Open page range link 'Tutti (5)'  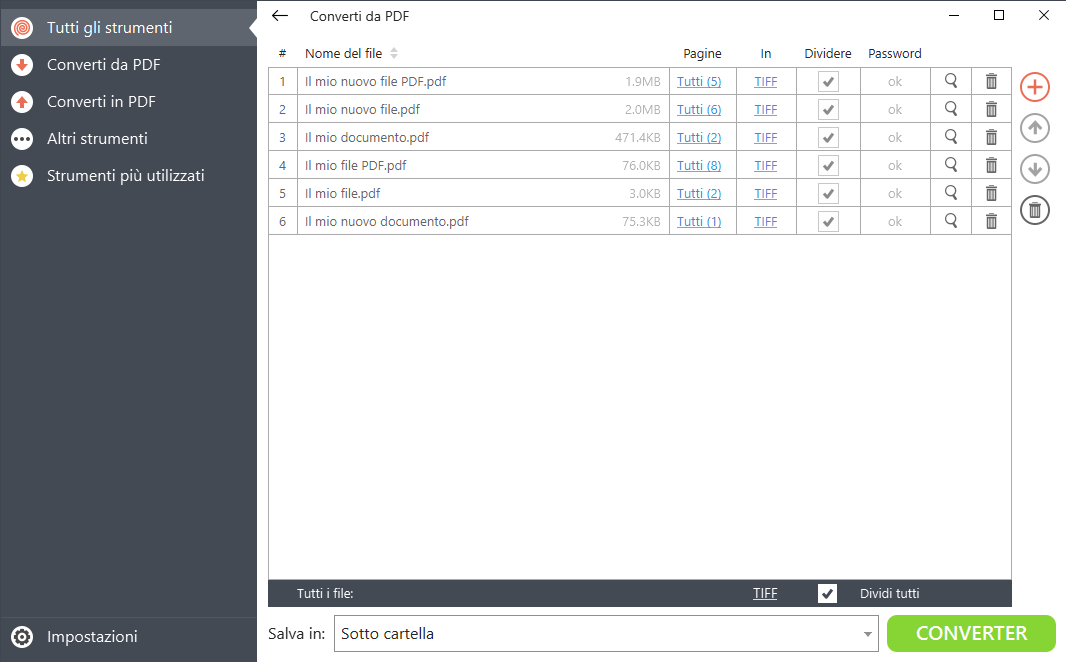click(699, 82)
